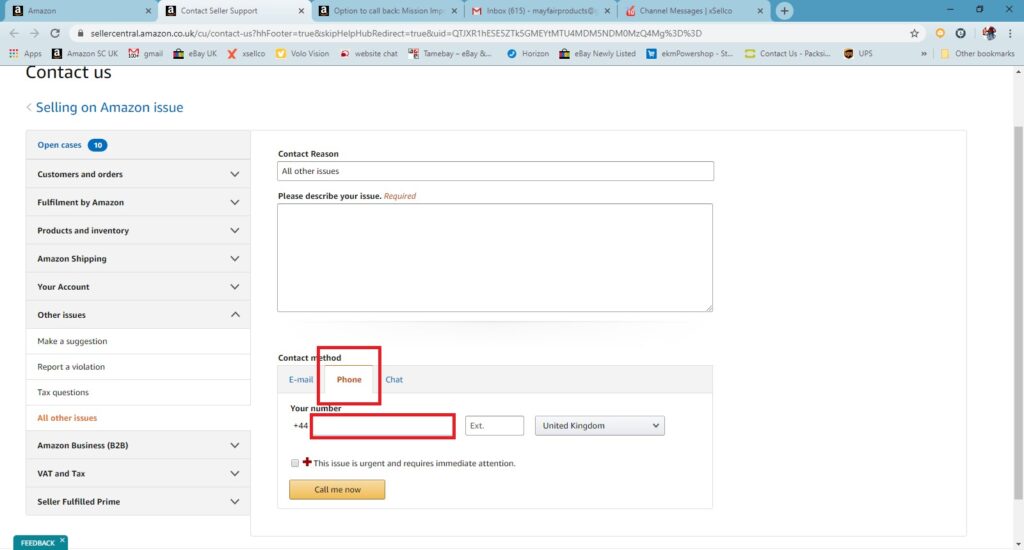Viewport: 1024px width, 550px height.
Task: Expand the Customers and orders section
Action: point(138,174)
